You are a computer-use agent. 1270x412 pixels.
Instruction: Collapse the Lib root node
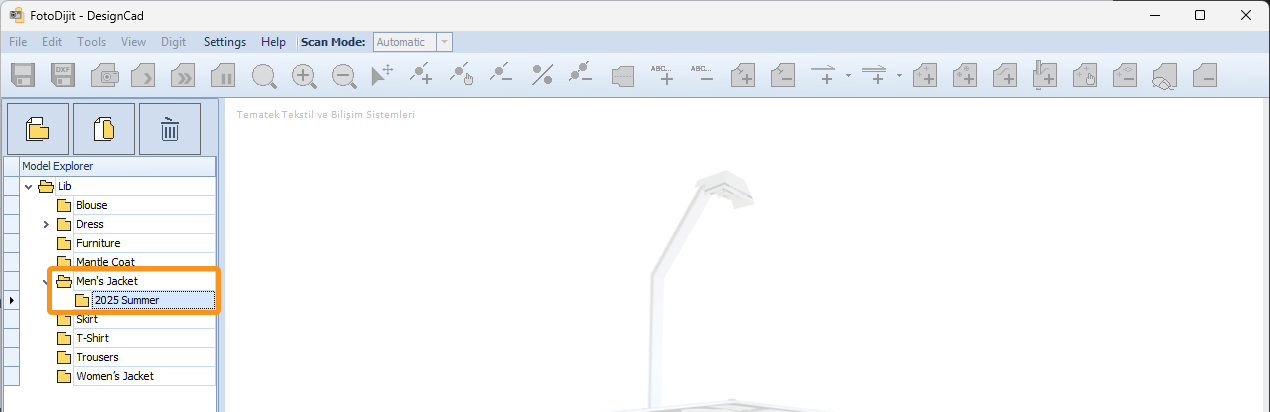(28, 186)
